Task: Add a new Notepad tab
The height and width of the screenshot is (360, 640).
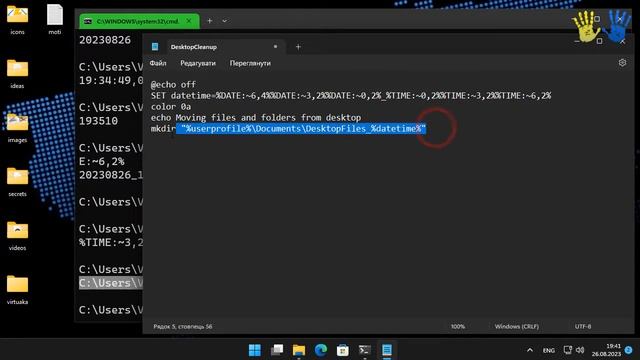Action: (x=298, y=47)
